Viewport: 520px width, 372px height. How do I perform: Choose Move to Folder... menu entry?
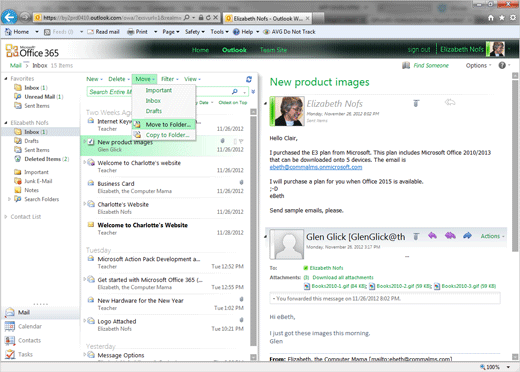pos(164,124)
